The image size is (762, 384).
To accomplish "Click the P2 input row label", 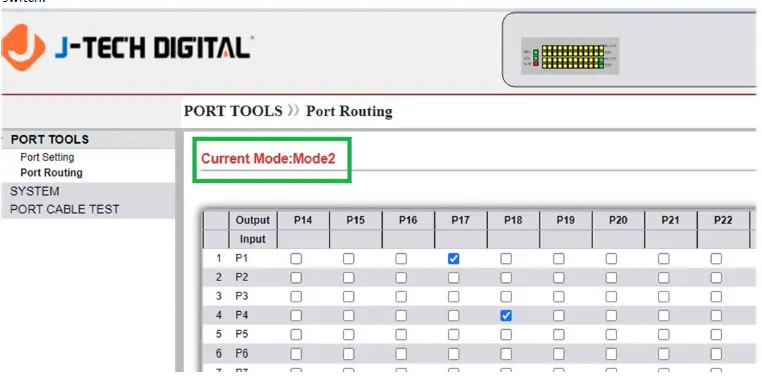I will pyautogui.click(x=242, y=277).
